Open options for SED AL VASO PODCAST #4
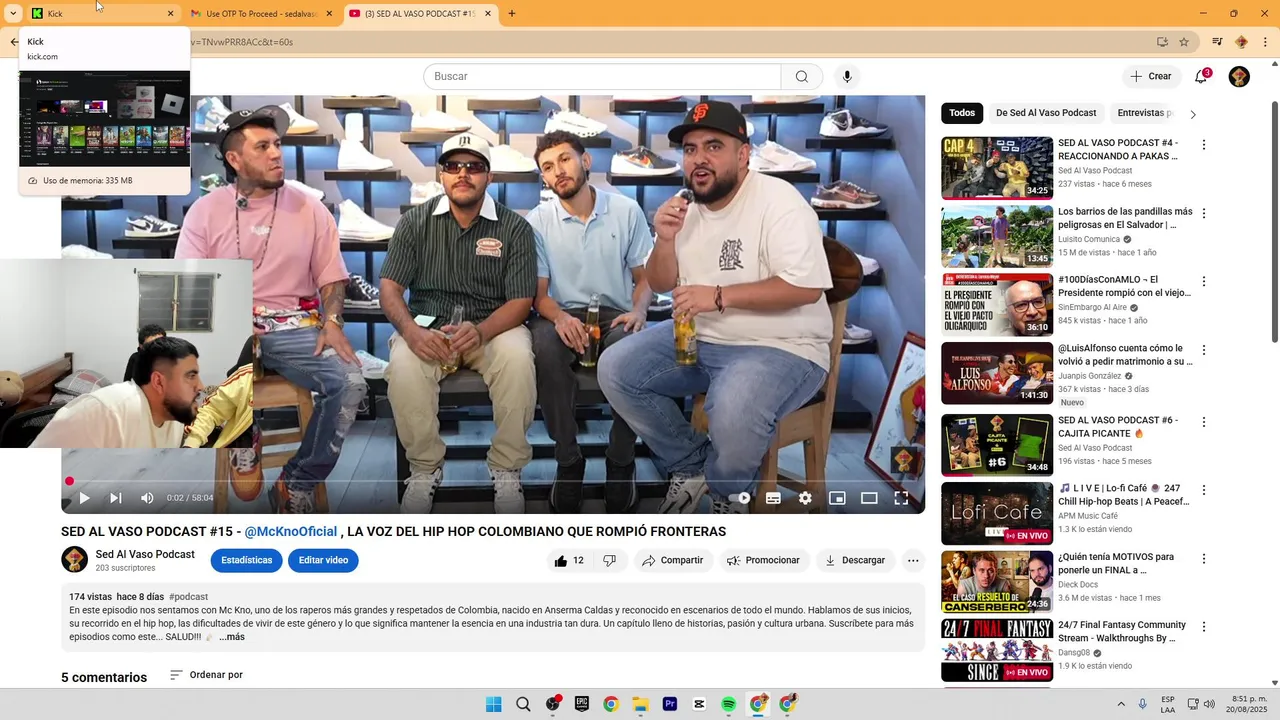This screenshot has height=720, width=1280. click(1204, 145)
